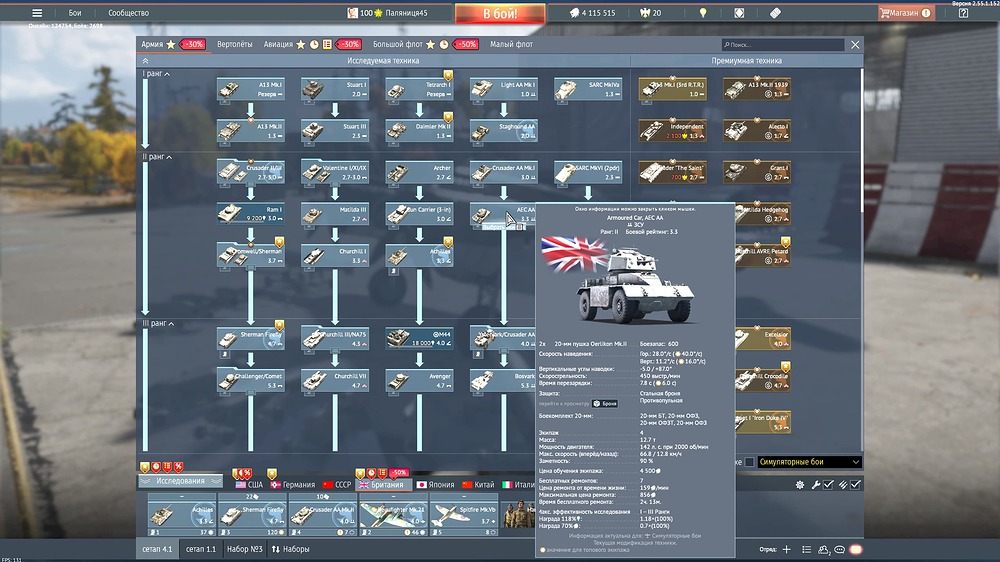Select the Churchill VII tank
Viewport: 1000px width, 562px height.
(x=335, y=380)
